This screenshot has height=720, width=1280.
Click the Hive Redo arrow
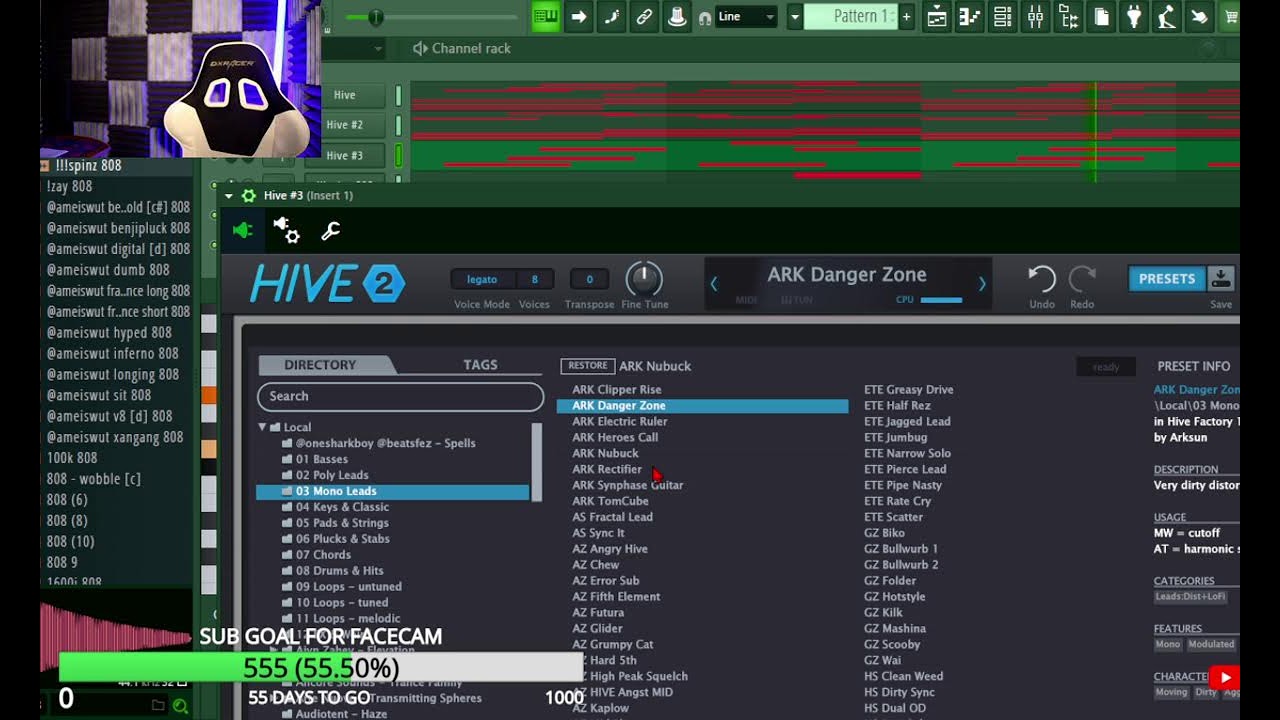pyautogui.click(x=1082, y=279)
